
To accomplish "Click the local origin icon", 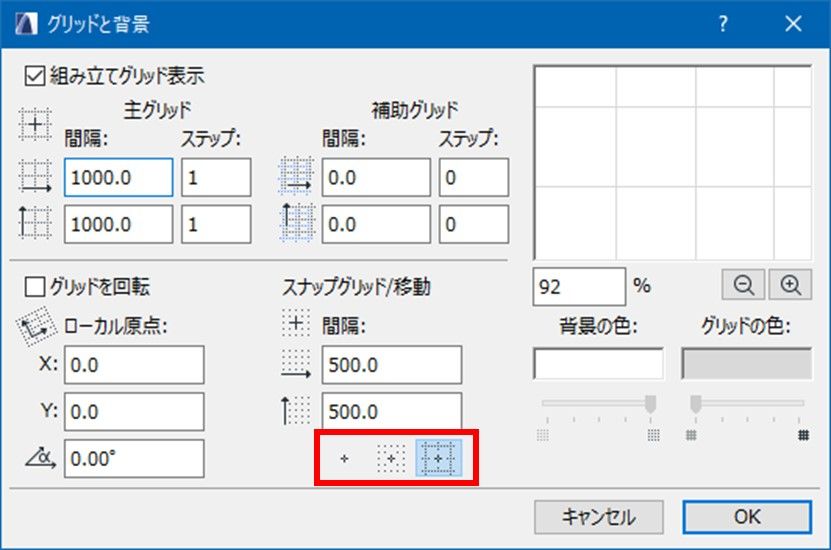I will pos(36,326).
